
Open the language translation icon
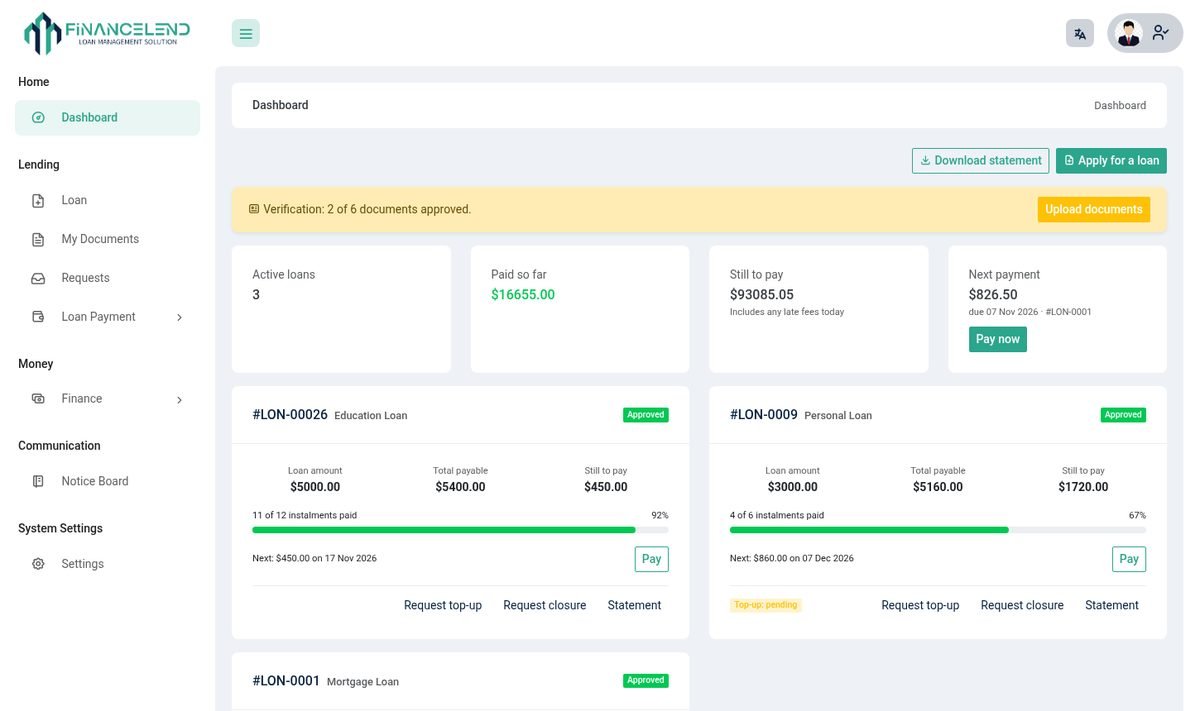[x=1080, y=33]
